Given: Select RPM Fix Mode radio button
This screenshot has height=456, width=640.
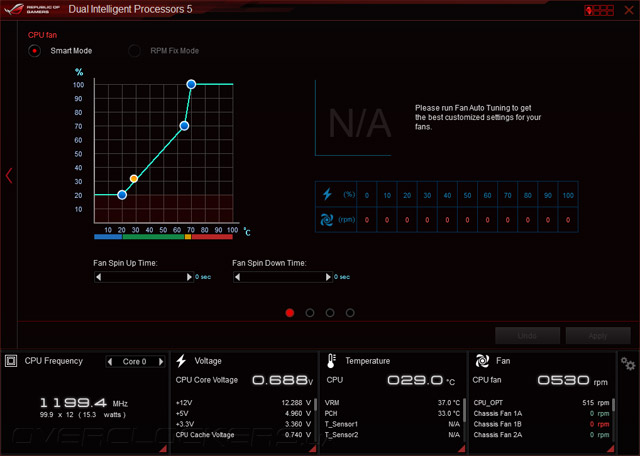Looking at the screenshot, I should click(134, 51).
